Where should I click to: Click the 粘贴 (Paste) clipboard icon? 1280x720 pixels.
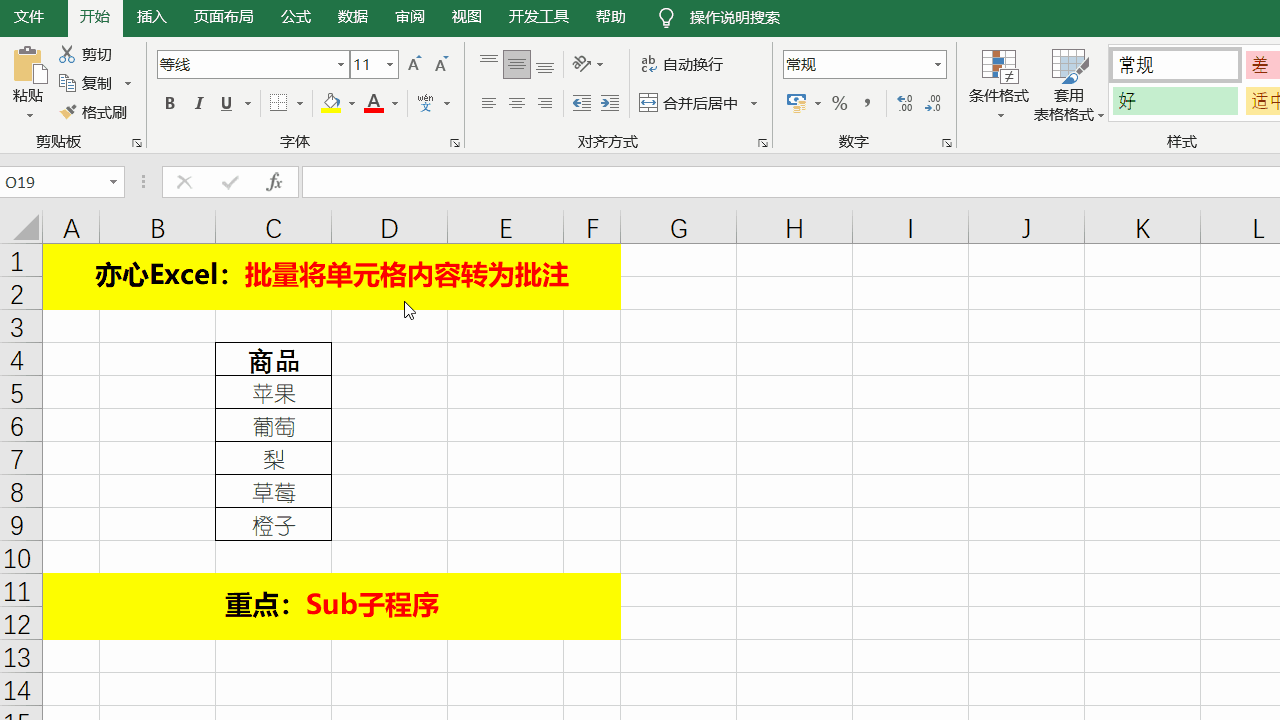pos(28,65)
